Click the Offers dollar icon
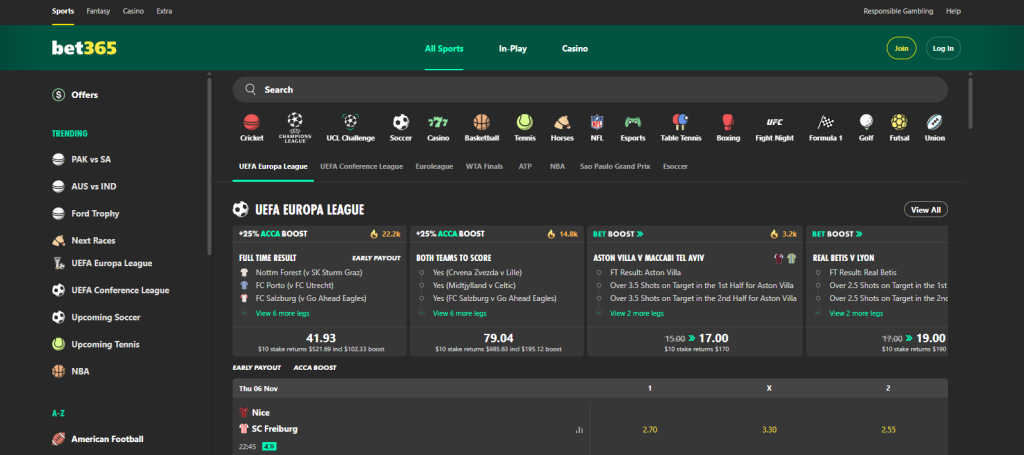Viewport: 1024px width, 455px height. coord(59,95)
